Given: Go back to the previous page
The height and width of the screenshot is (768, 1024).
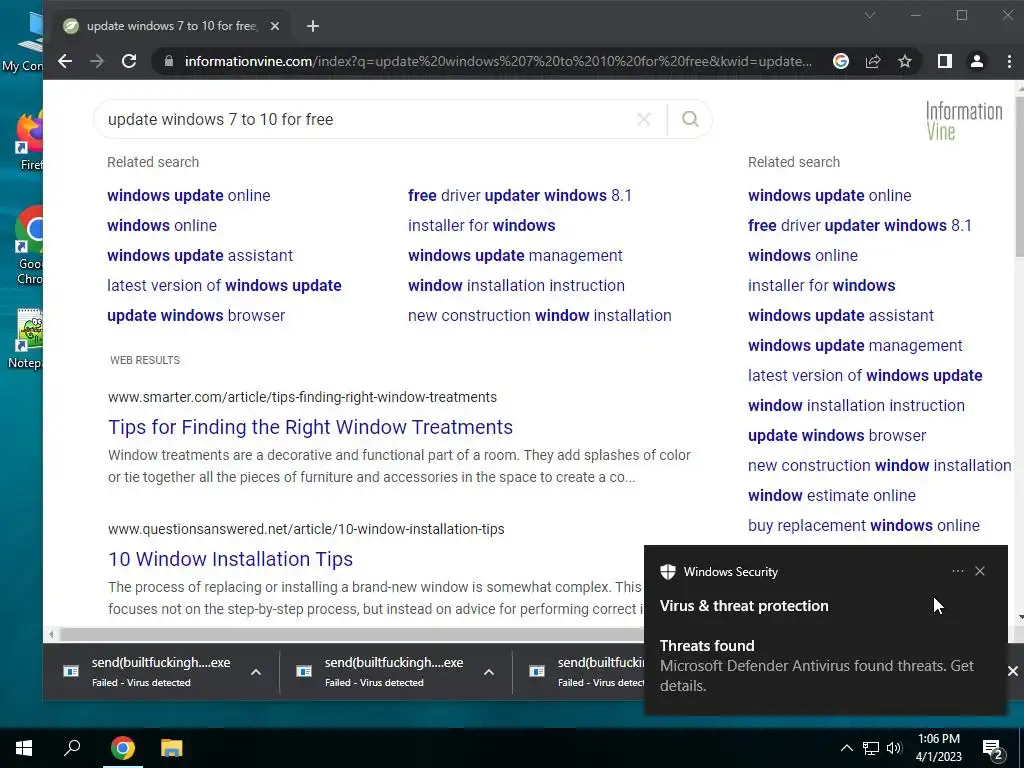Looking at the screenshot, I should [65, 61].
